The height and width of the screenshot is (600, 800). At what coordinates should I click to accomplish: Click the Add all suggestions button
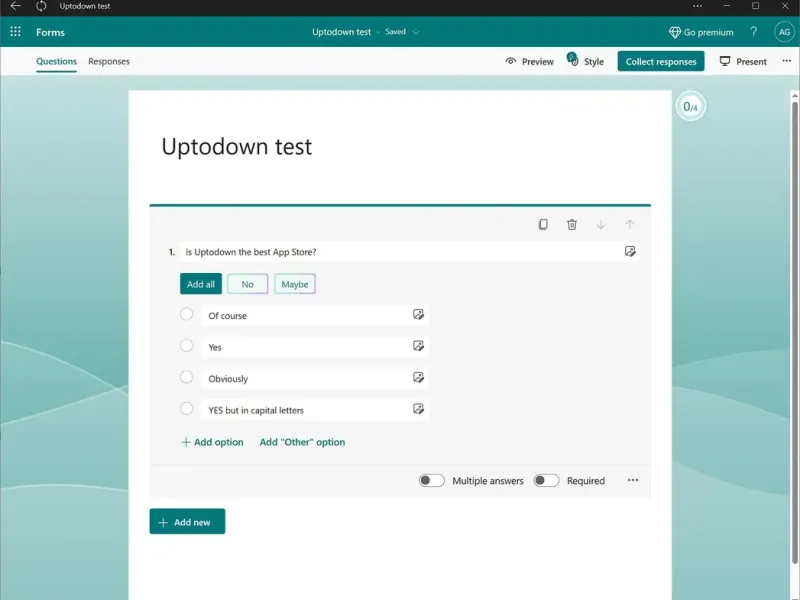(201, 284)
